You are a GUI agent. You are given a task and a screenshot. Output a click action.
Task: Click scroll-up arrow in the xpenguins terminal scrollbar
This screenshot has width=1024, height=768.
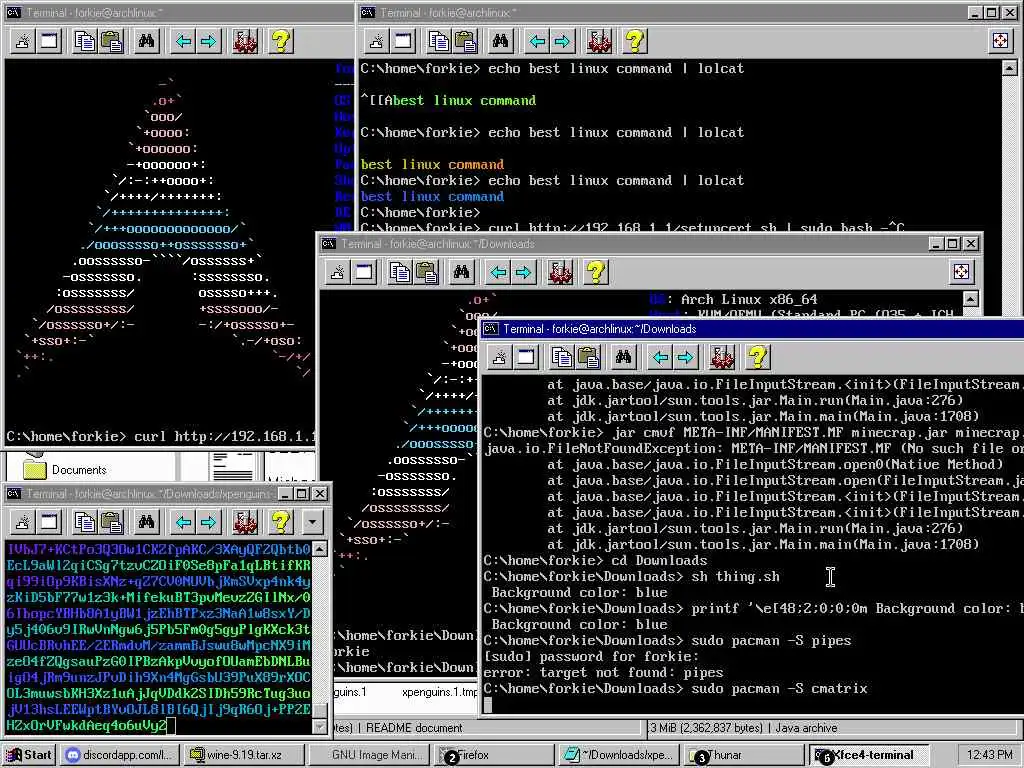319,549
